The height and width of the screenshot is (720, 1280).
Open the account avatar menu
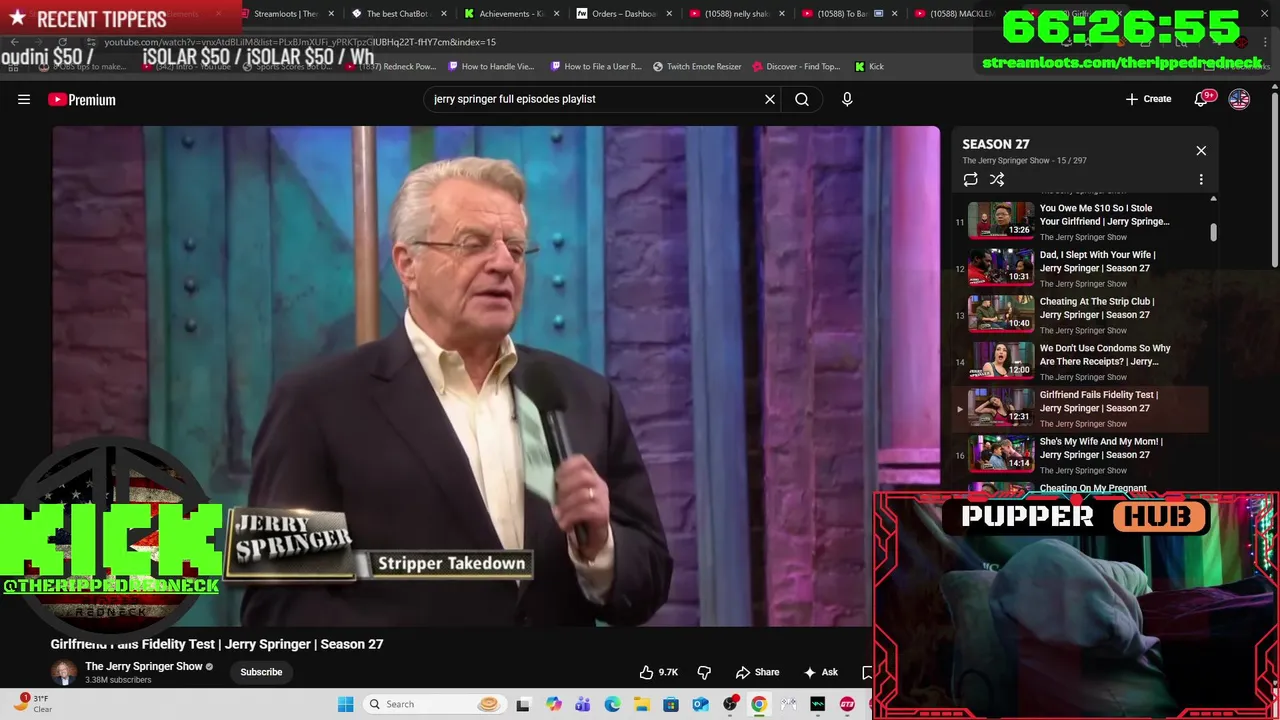point(1239,99)
